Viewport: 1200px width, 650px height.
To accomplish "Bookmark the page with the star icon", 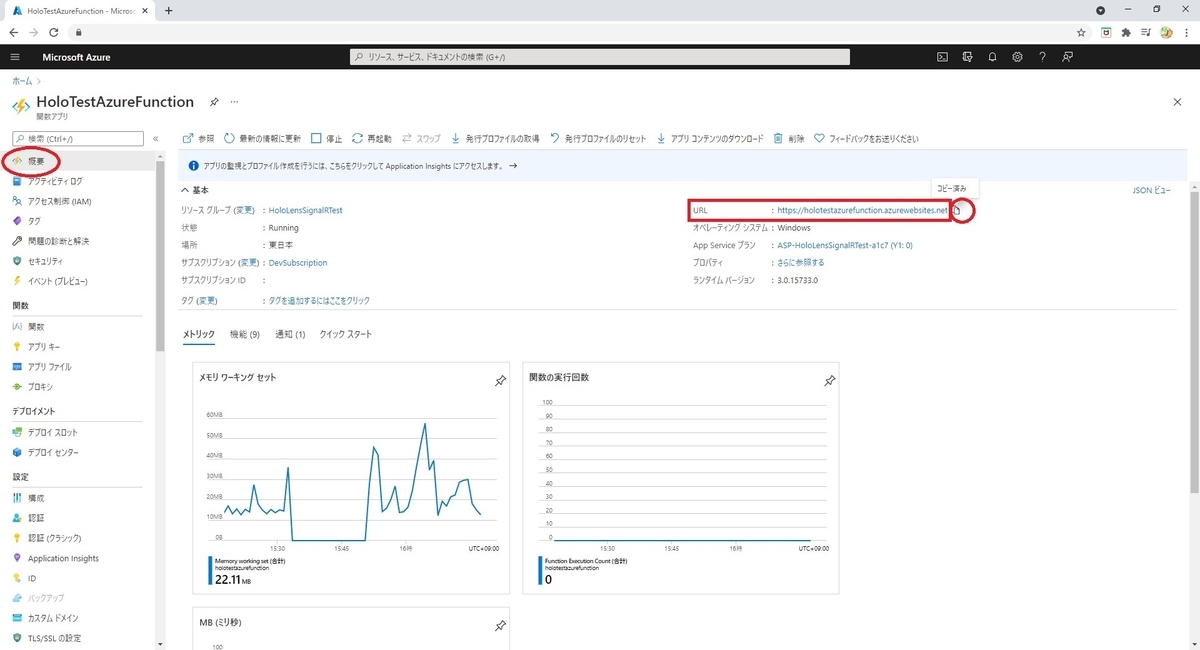I will [x=1081, y=32].
